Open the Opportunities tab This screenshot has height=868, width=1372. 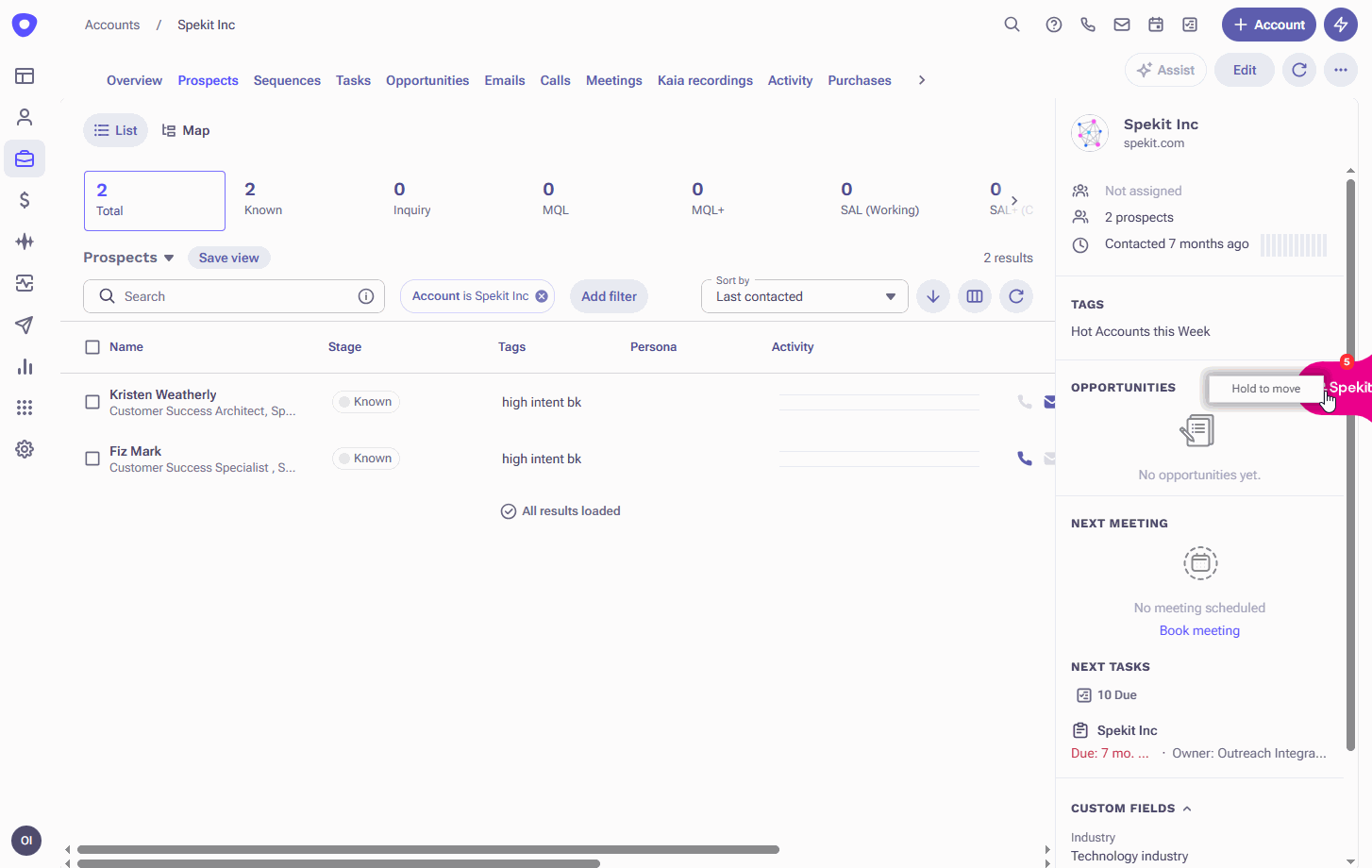427,80
